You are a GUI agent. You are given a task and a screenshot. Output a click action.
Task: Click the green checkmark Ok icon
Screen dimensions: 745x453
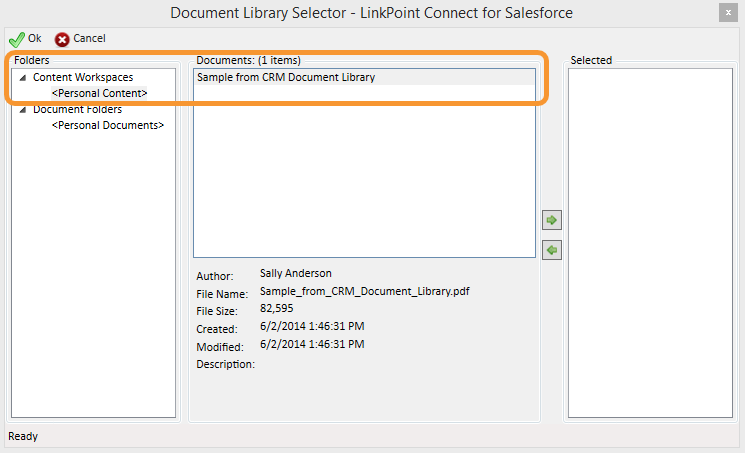coord(17,39)
